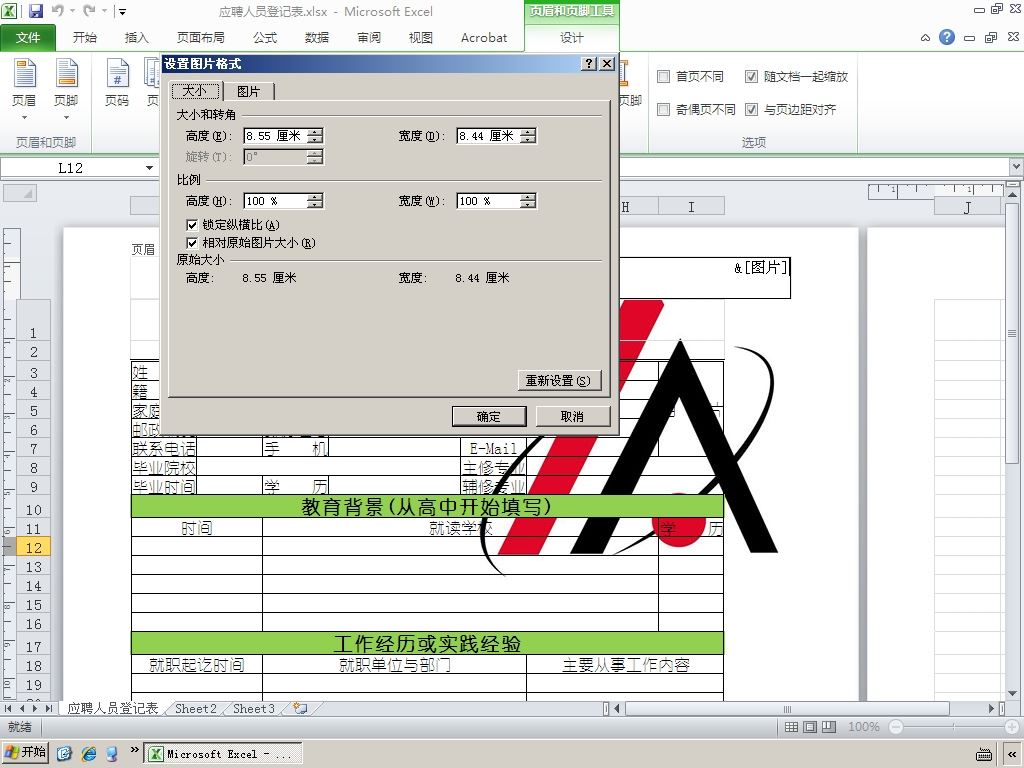Switch to the 插入 Insert ribbon tab
The height and width of the screenshot is (768, 1024).
[136, 38]
